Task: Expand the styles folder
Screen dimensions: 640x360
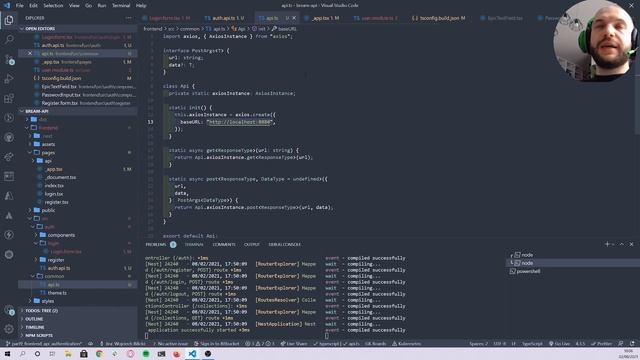Action: click(48, 301)
